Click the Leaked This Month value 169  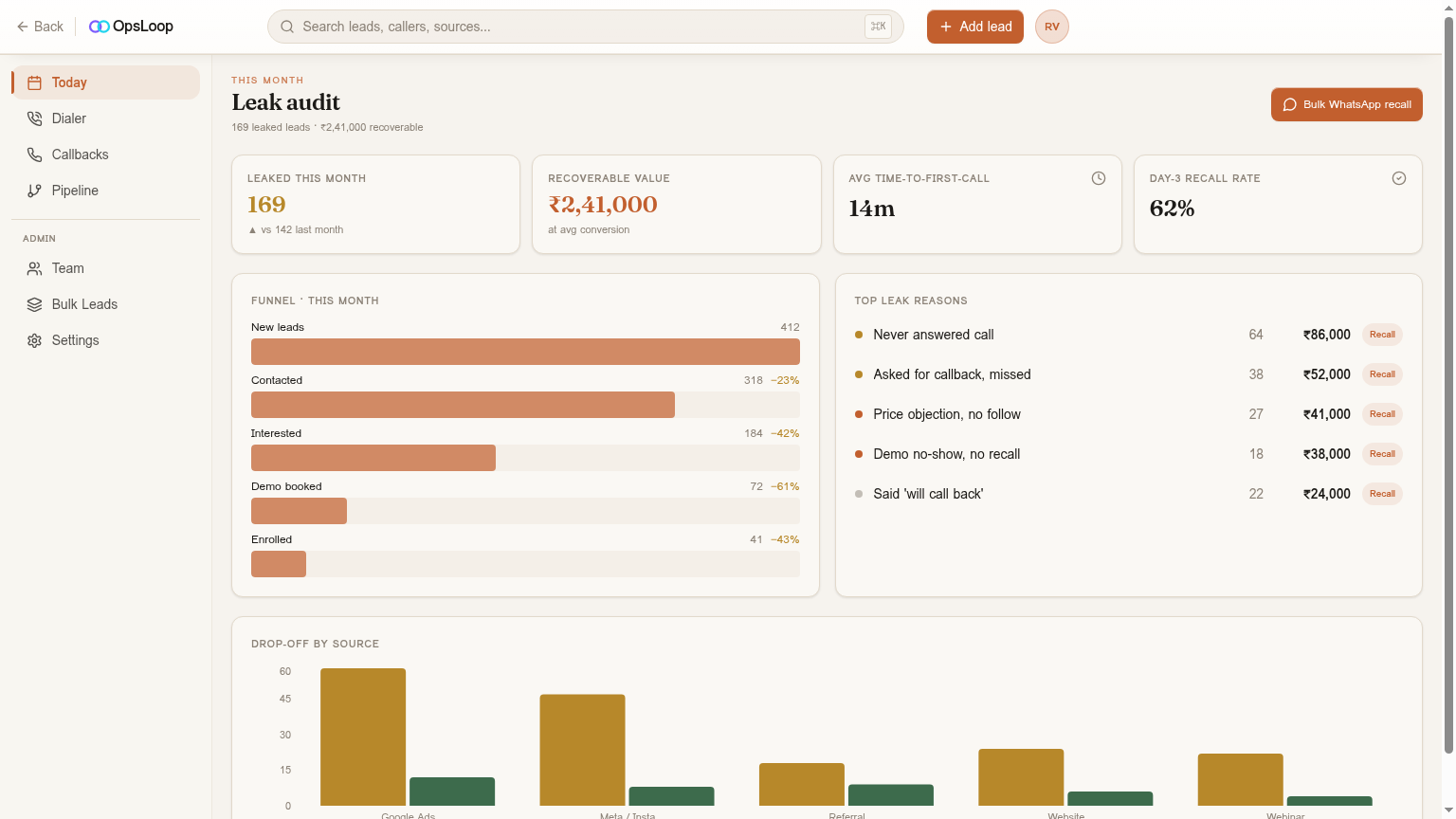click(266, 205)
